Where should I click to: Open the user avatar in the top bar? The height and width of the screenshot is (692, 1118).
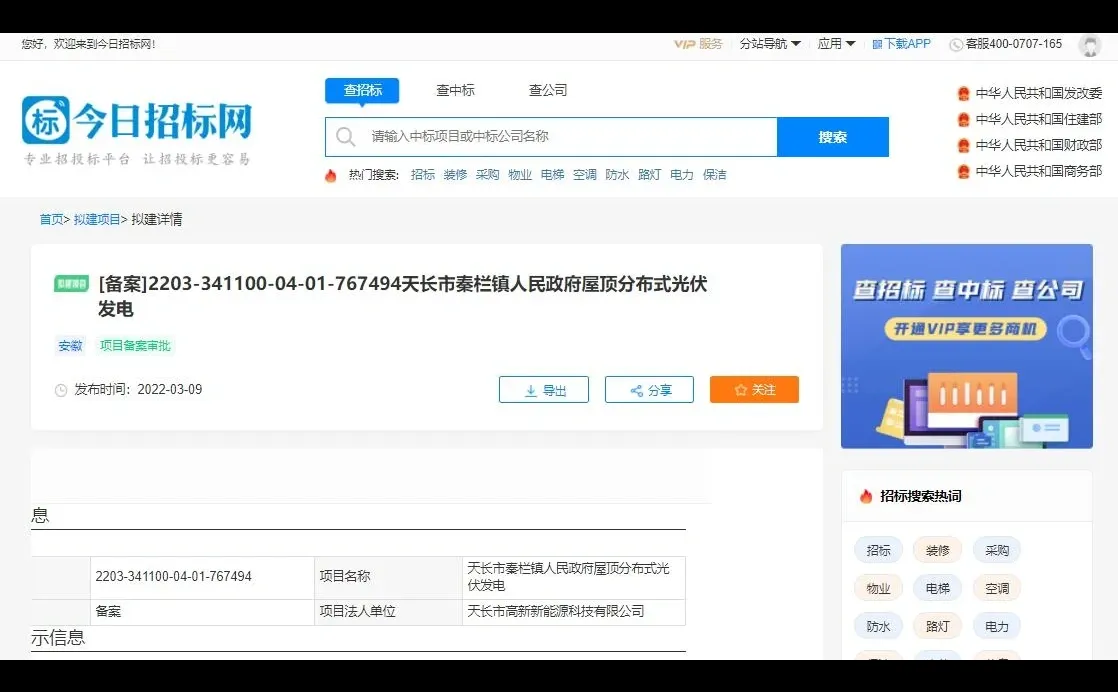tap(1090, 45)
